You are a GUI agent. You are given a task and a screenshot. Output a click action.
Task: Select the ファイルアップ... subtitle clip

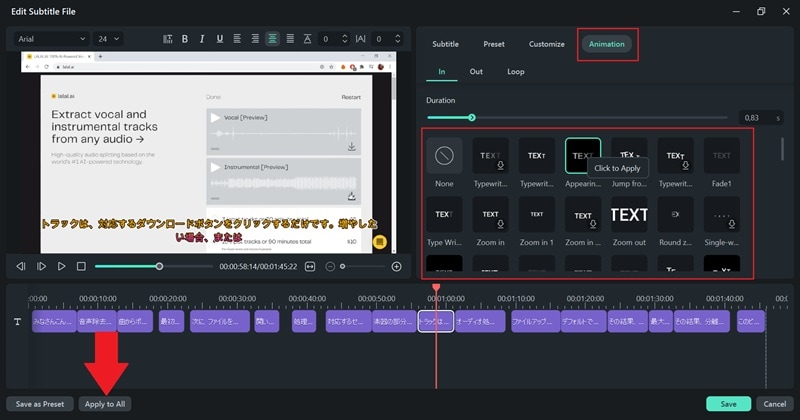536,322
